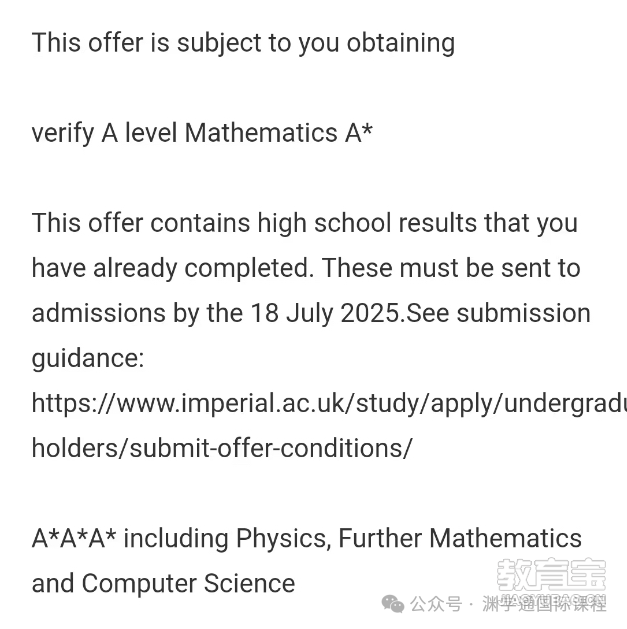Click the word 'guidance:'
This screenshot has width=627, height=629.
click(x=88, y=359)
